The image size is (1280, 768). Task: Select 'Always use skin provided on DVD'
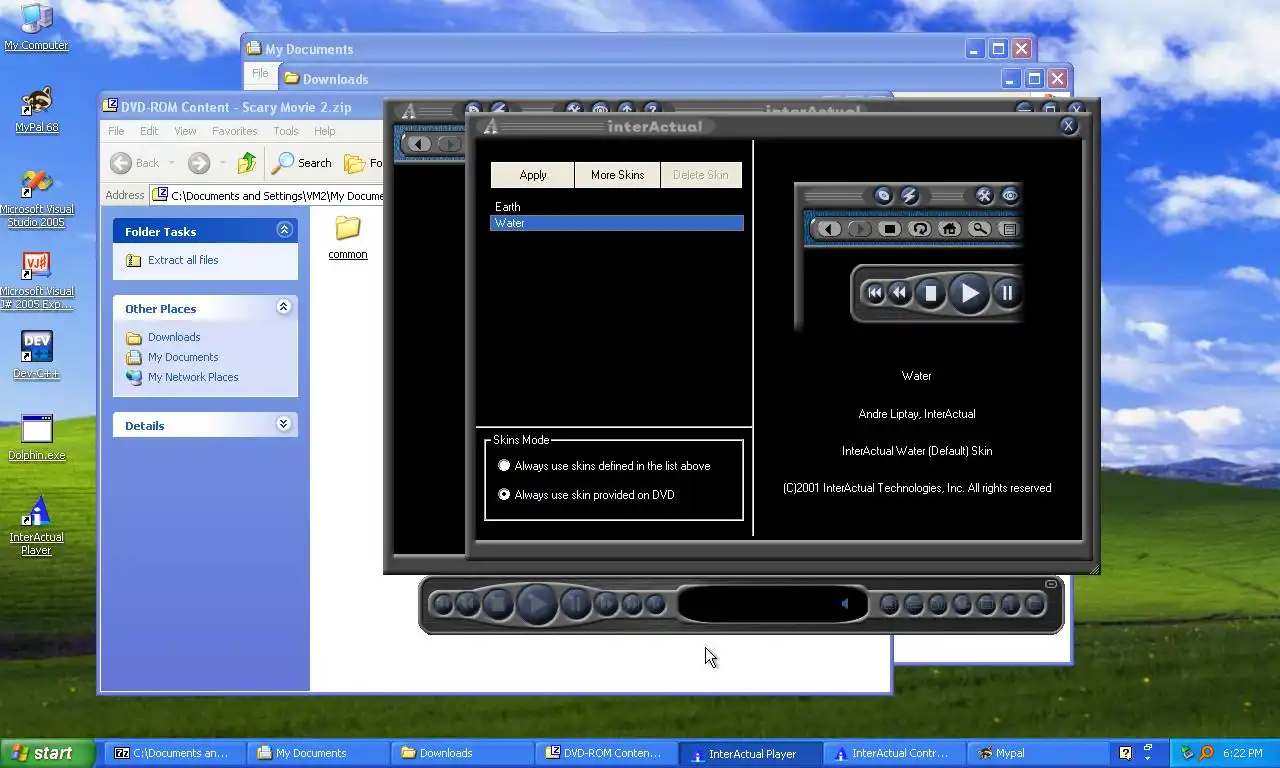[586, 495]
